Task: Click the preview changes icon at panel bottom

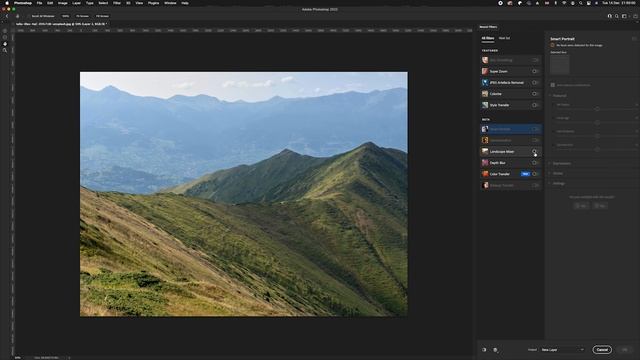Action: tap(484, 350)
